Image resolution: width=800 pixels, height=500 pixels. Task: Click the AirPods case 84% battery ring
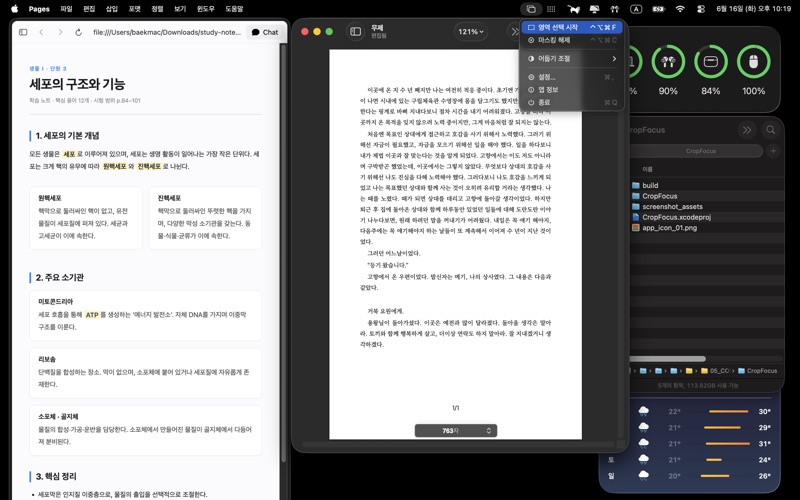click(x=711, y=62)
